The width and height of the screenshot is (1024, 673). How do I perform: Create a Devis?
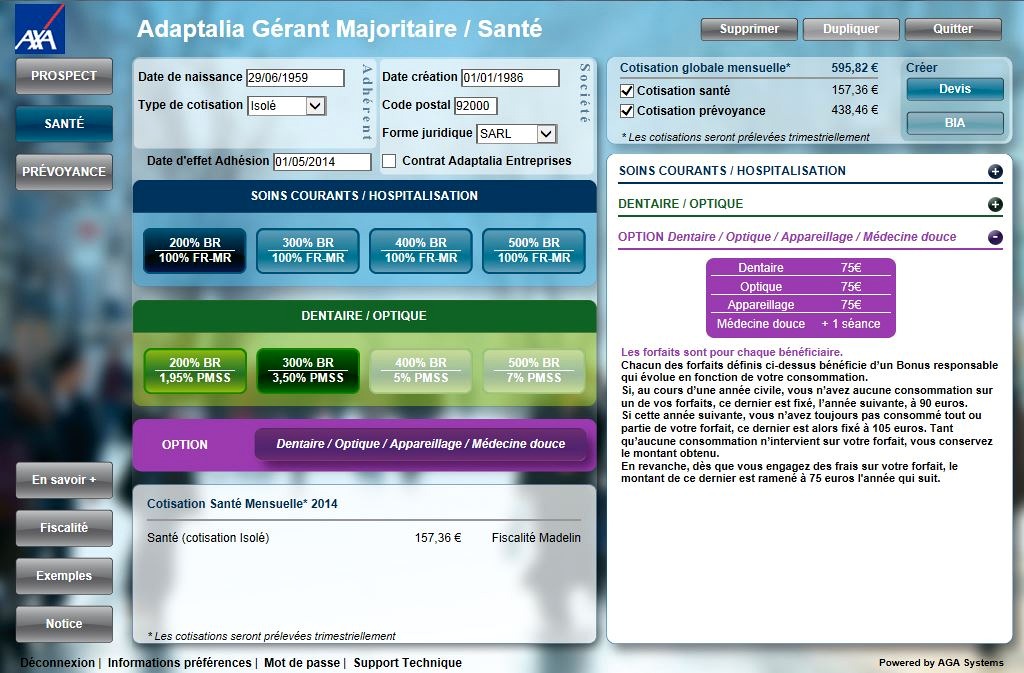pyautogui.click(x=955, y=89)
